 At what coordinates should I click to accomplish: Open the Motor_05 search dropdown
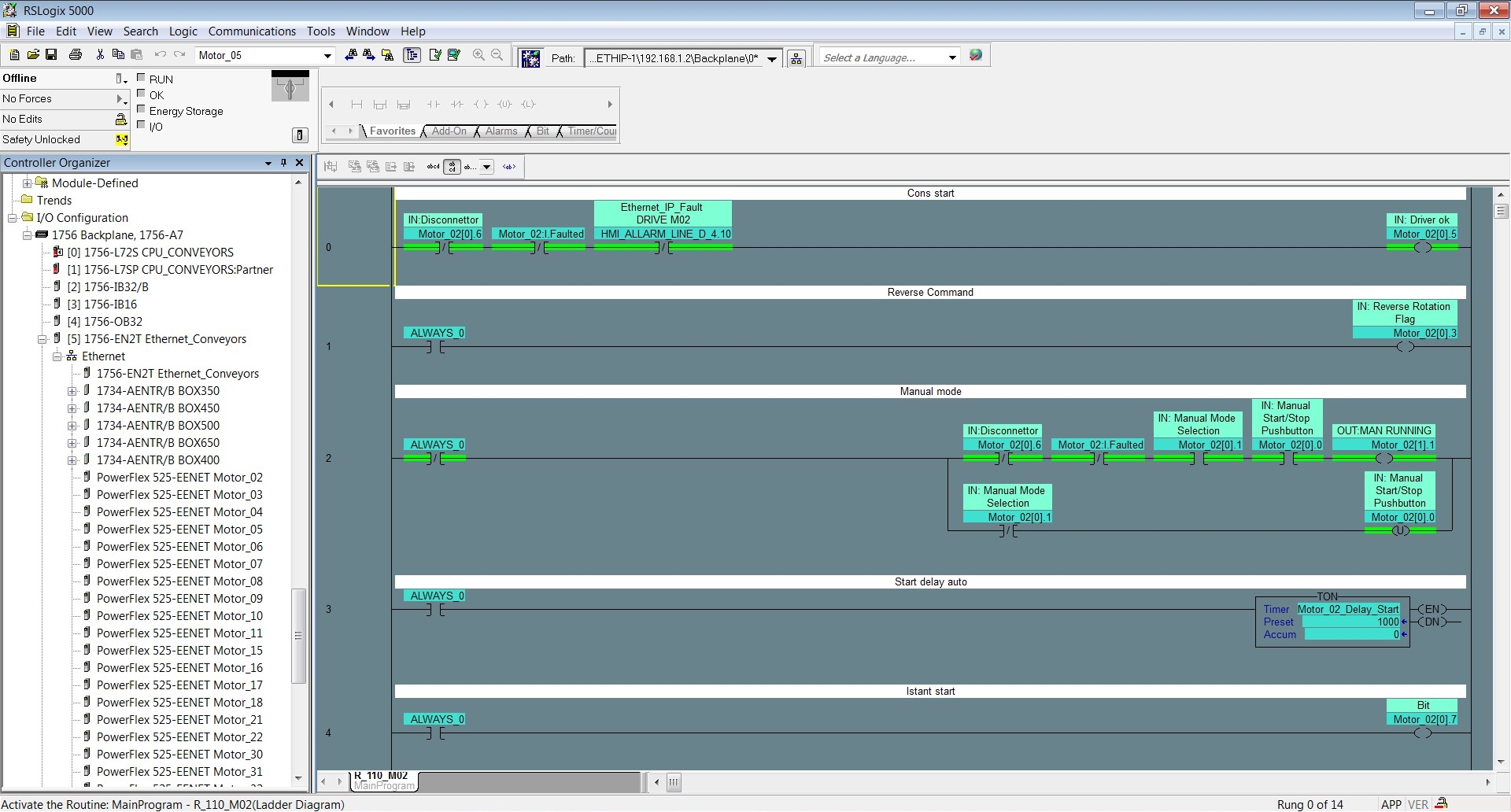(x=327, y=55)
